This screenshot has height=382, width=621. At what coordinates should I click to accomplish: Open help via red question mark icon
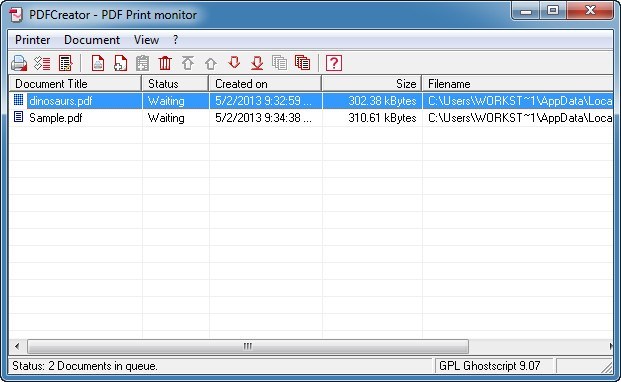point(334,63)
